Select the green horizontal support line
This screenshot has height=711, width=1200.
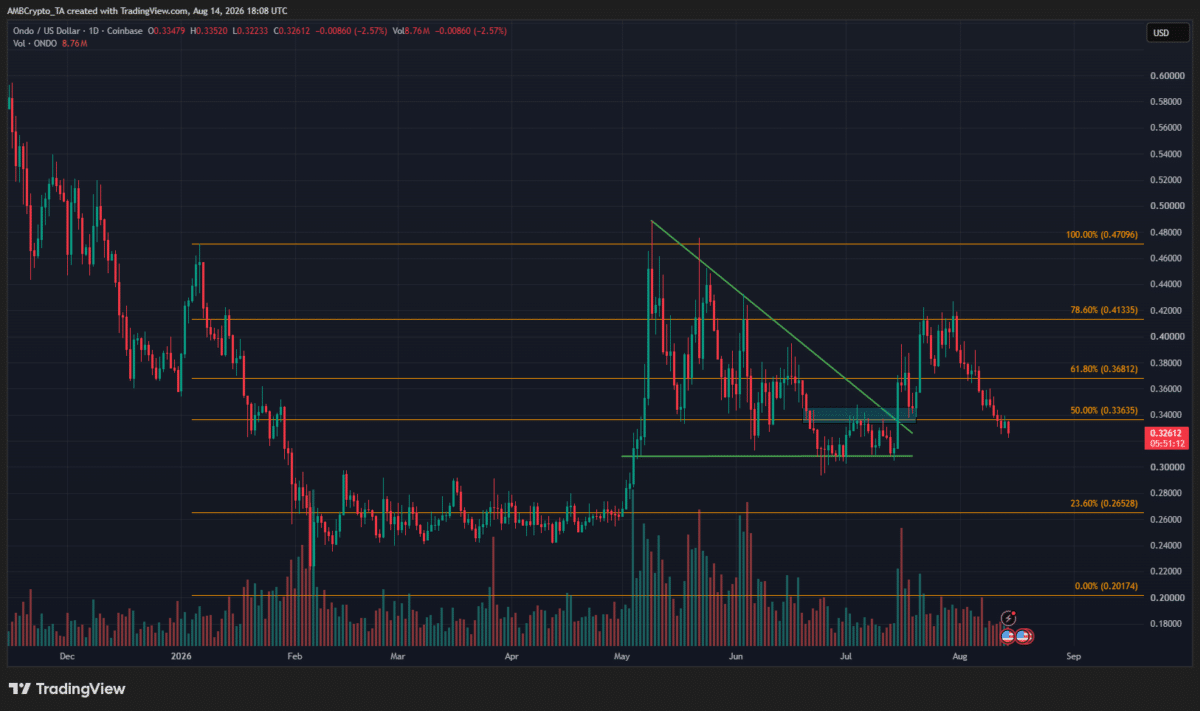[x=767, y=456]
